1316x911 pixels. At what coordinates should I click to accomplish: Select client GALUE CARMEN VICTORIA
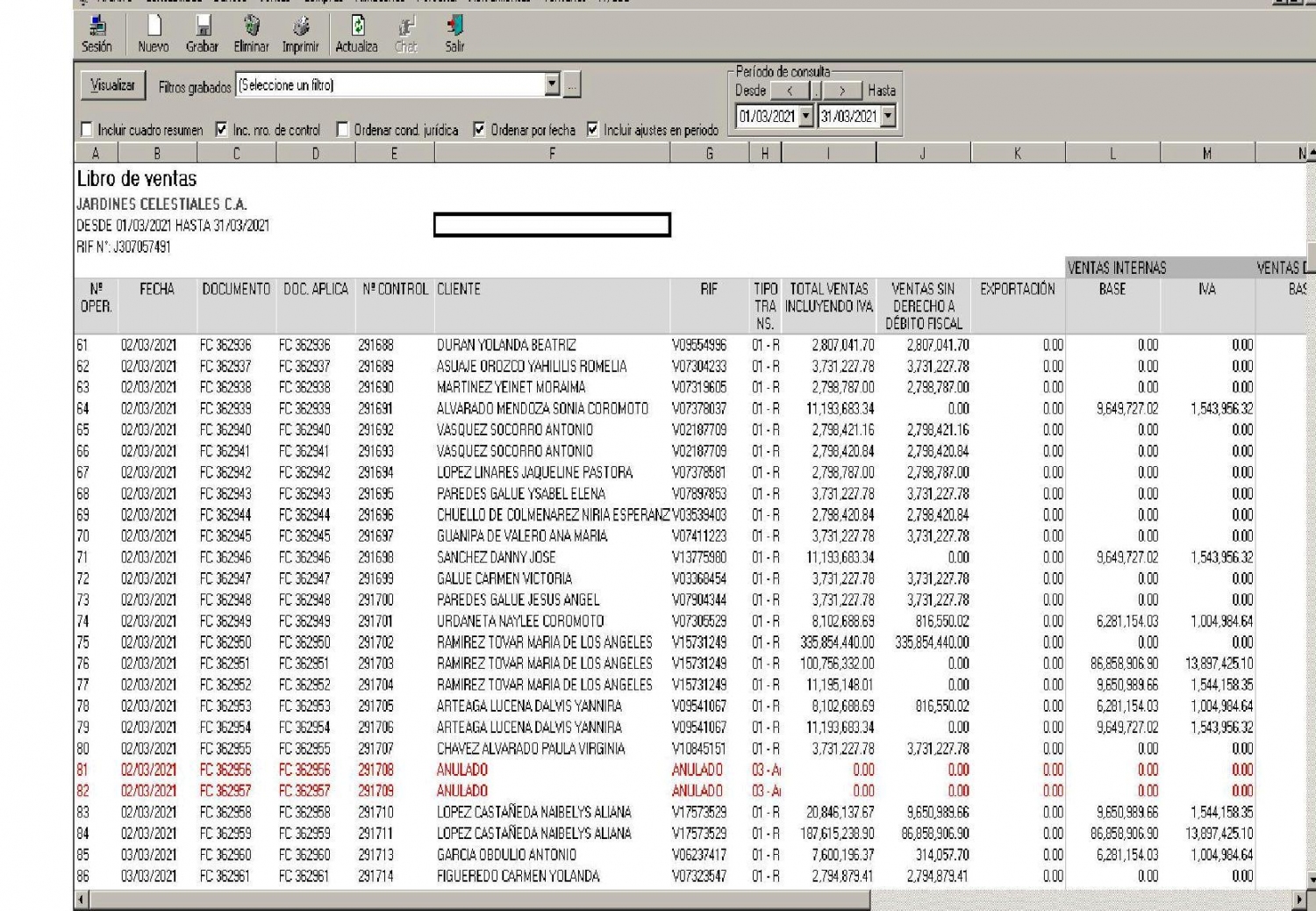504,578
